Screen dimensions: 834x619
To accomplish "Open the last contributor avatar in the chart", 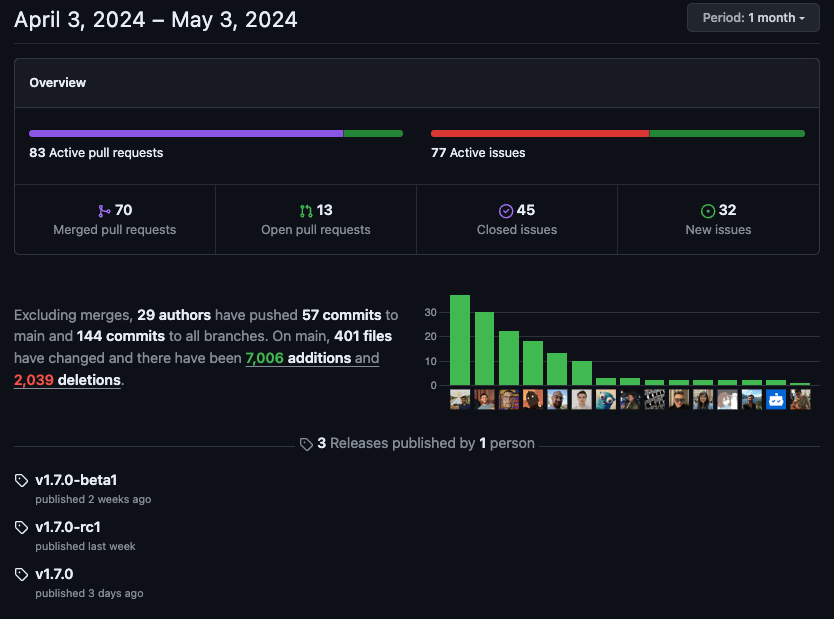I will (x=800, y=399).
